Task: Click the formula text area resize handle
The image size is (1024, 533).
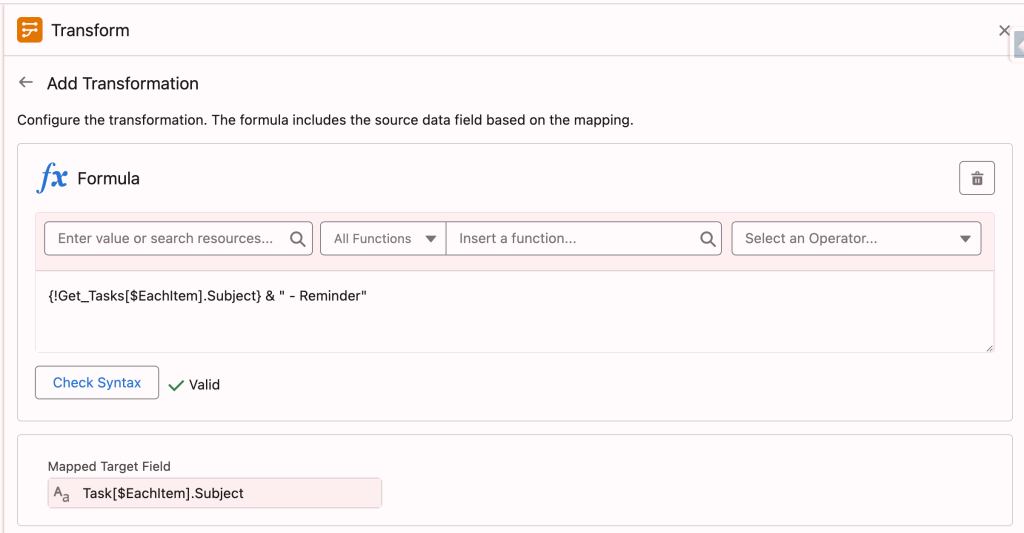Action: point(989,347)
